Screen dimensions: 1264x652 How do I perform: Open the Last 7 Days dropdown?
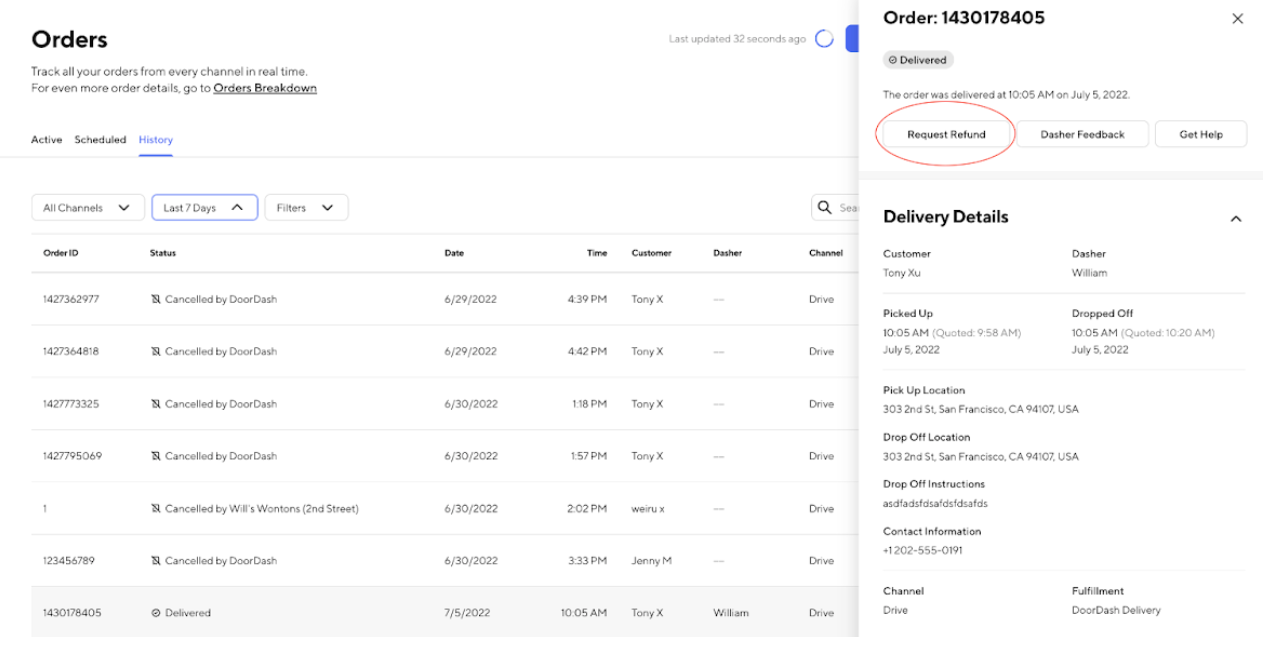[x=204, y=208]
